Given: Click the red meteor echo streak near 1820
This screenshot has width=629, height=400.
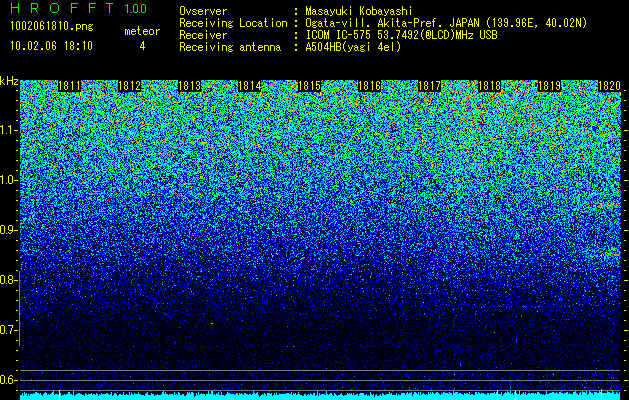Looking at the screenshot, I should coord(609,205).
